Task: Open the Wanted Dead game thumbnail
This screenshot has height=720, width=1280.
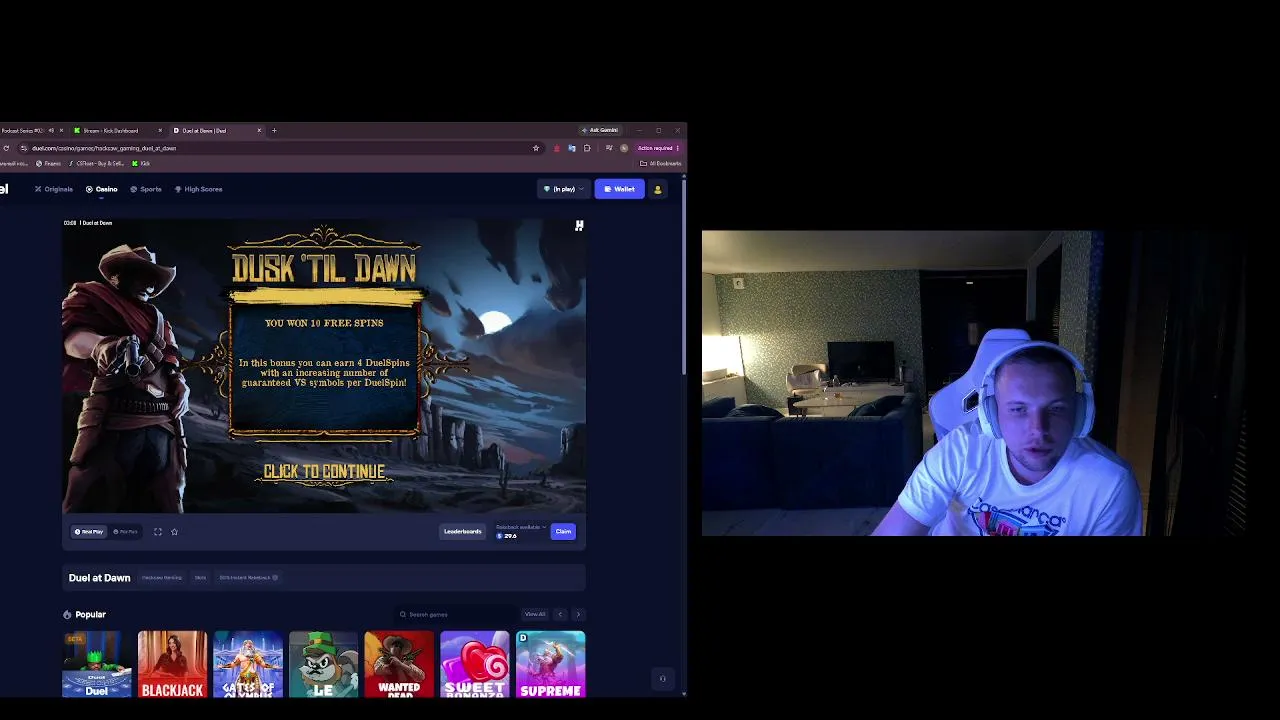Action: point(399,664)
